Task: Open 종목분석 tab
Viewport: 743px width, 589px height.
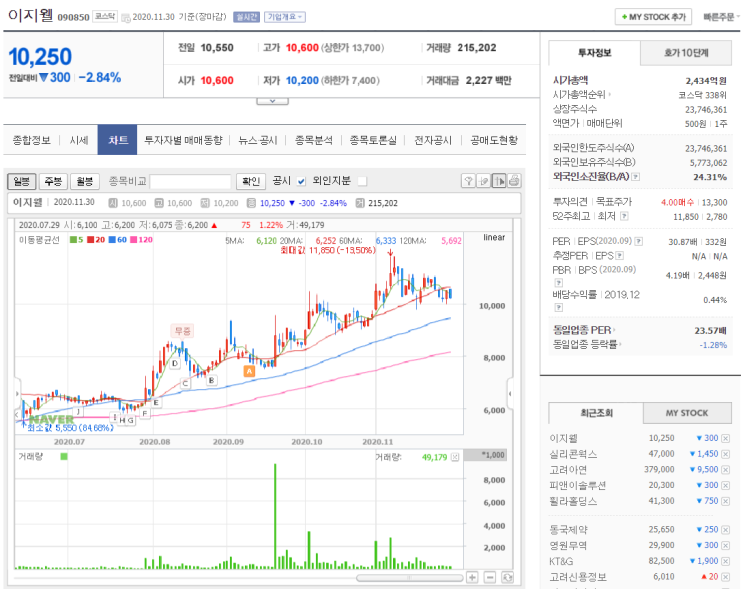Action: click(314, 140)
